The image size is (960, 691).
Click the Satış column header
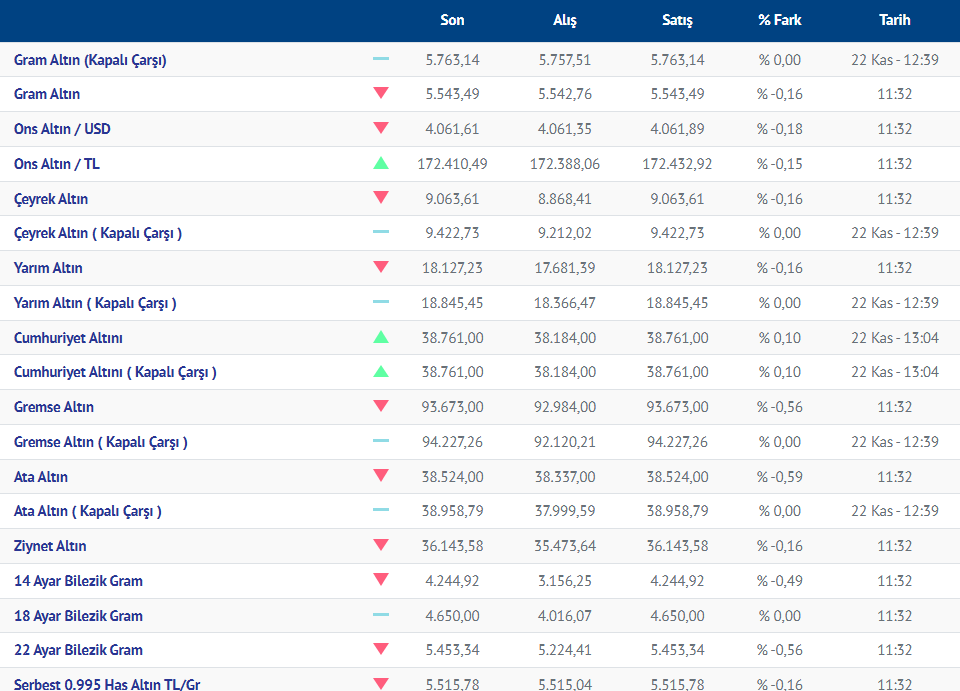coord(677,20)
